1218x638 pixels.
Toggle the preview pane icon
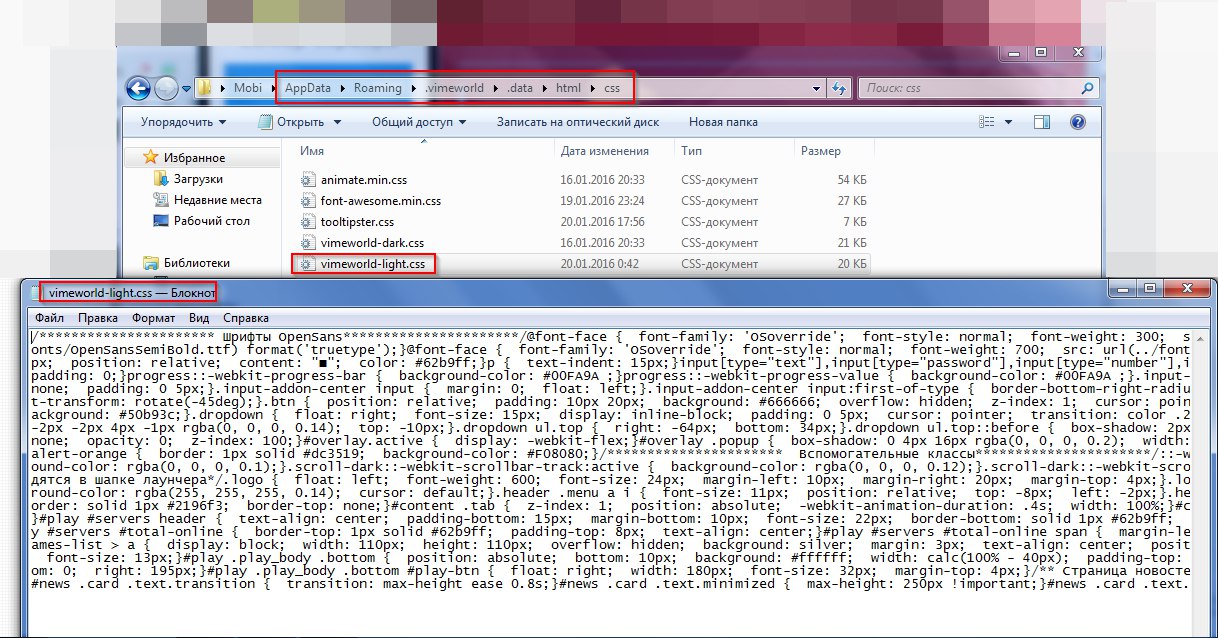(x=1042, y=122)
